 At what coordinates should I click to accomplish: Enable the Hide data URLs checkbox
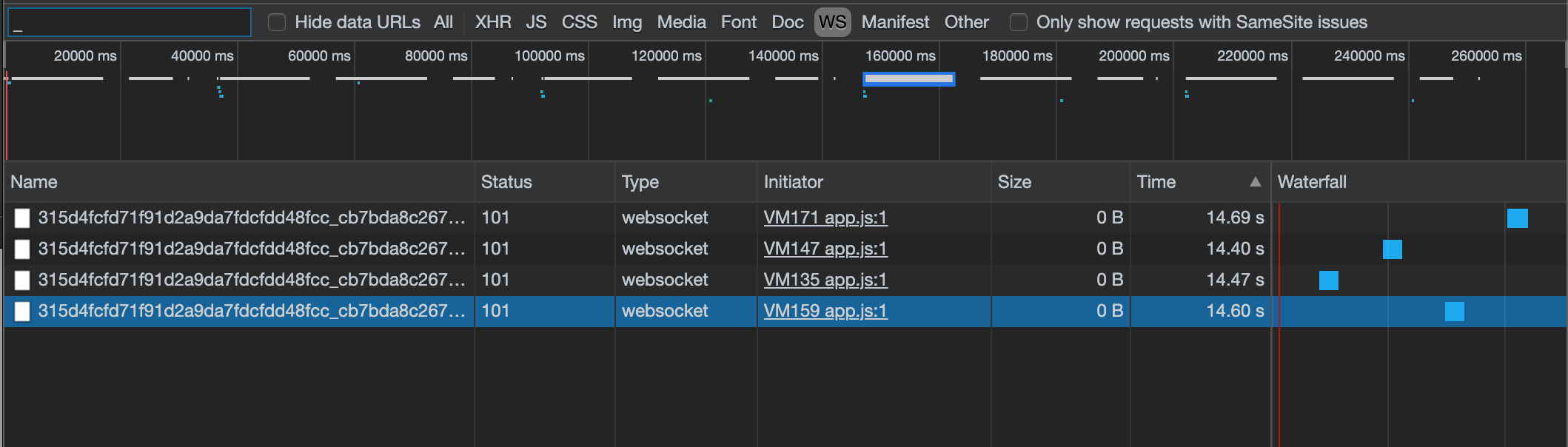click(277, 22)
